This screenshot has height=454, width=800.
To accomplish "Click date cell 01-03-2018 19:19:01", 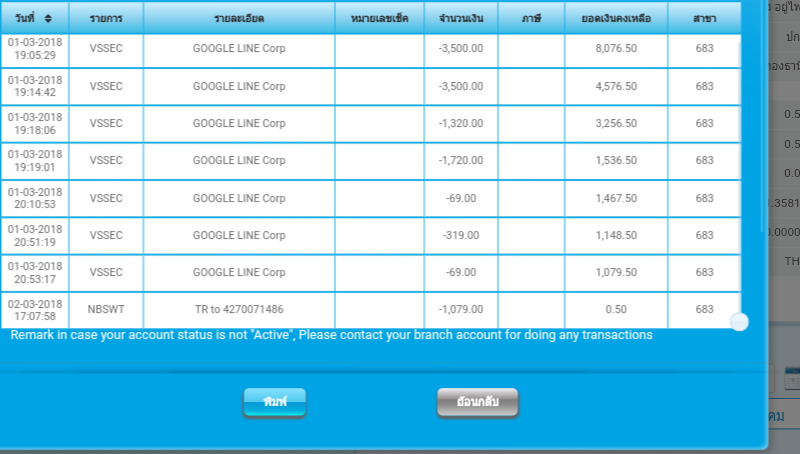I will click(35, 161).
